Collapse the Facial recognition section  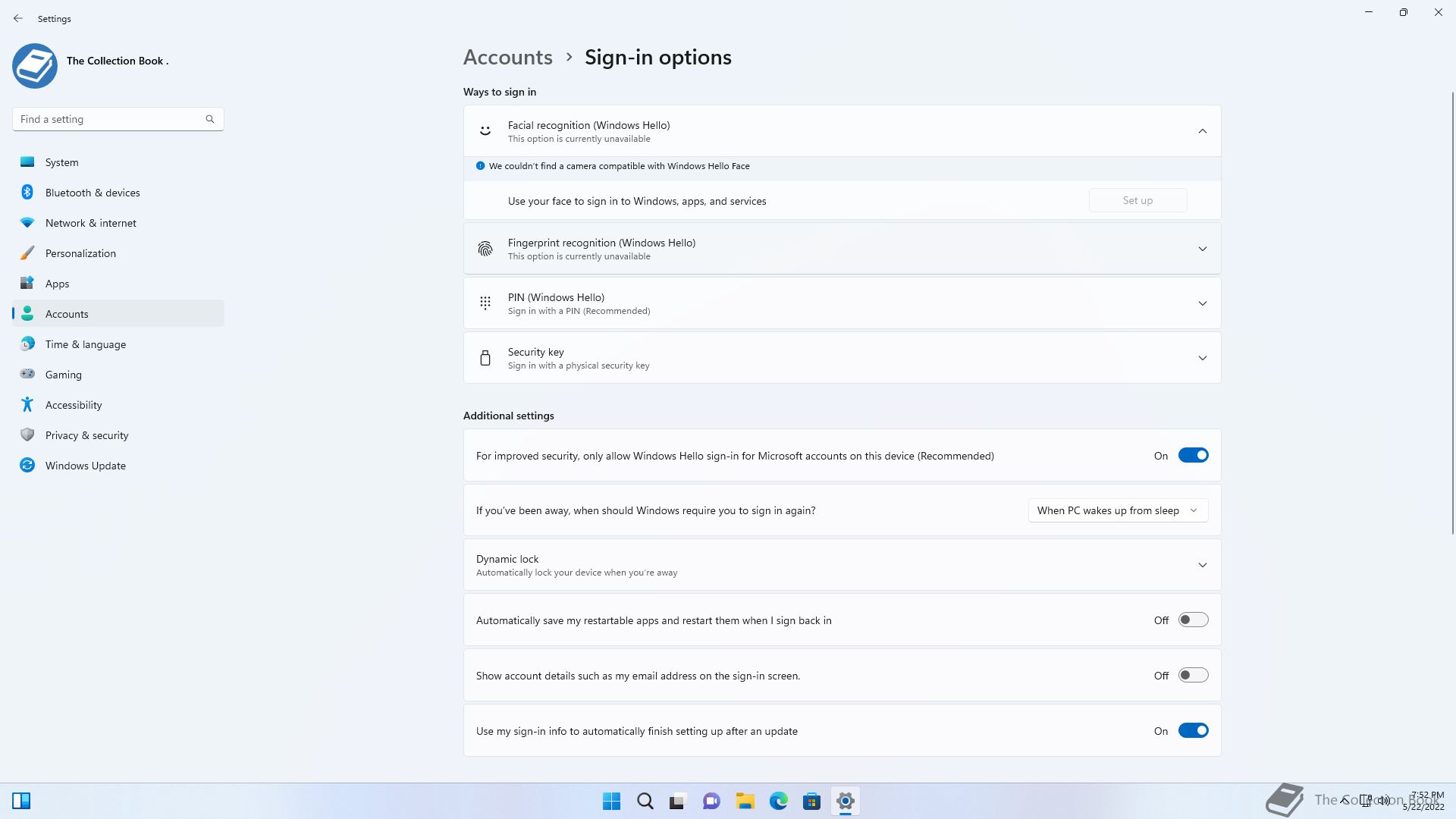[1202, 131]
